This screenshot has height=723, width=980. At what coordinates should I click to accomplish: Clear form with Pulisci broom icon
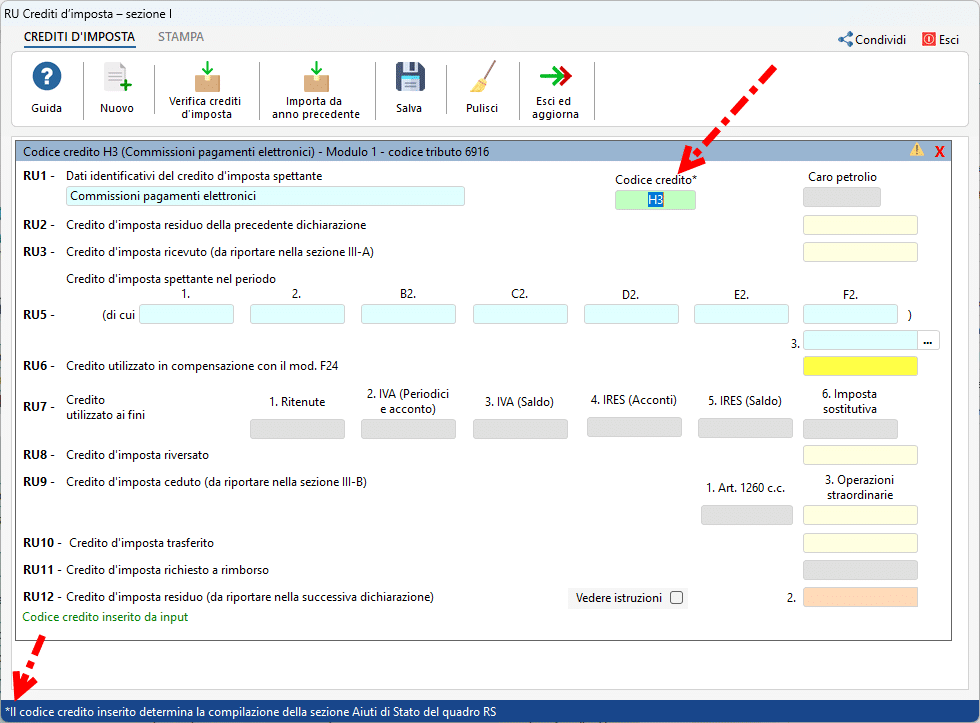click(x=482, y=76)
